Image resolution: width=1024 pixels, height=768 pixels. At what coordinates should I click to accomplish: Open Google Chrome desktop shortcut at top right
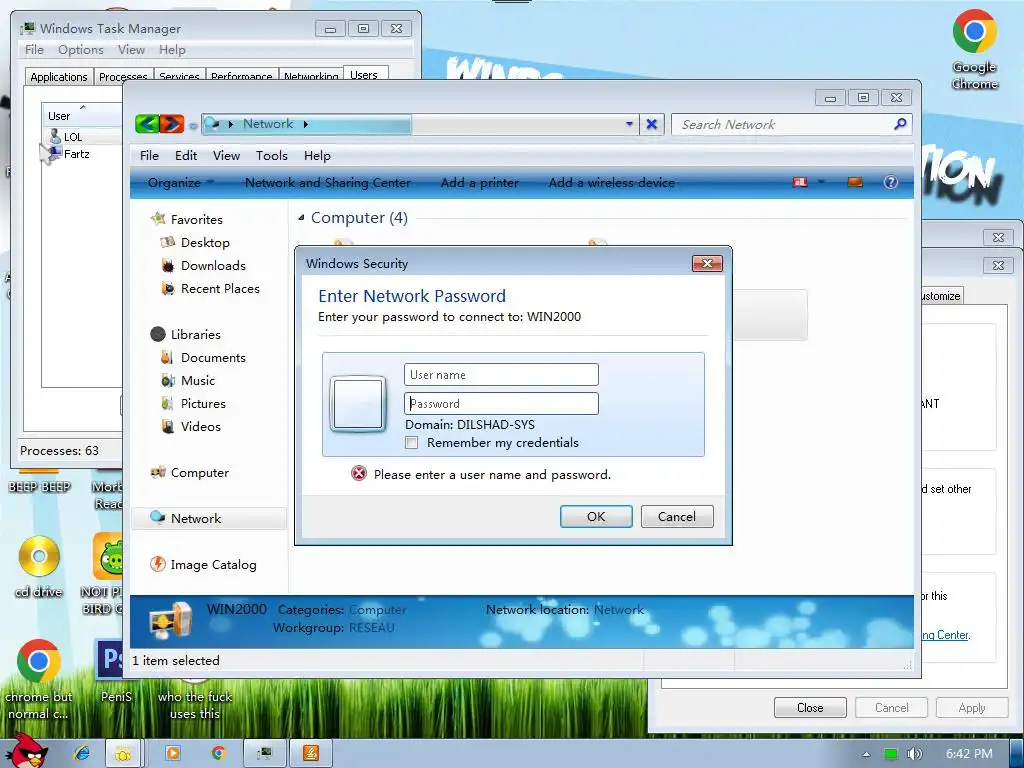(974, 50)
